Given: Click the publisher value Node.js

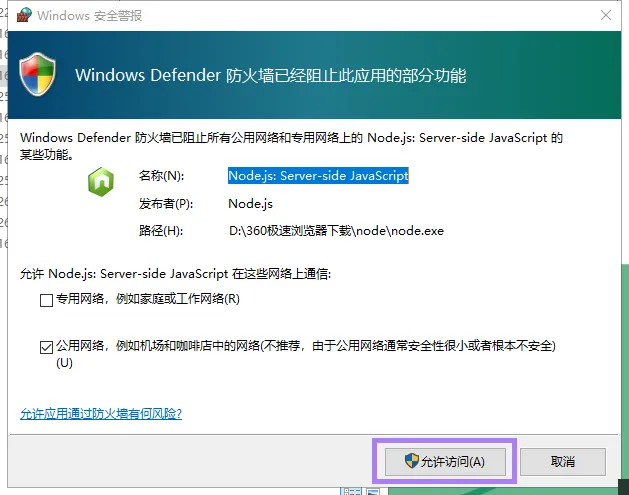Looking at the screenshot, I should [x=250, y=204].
